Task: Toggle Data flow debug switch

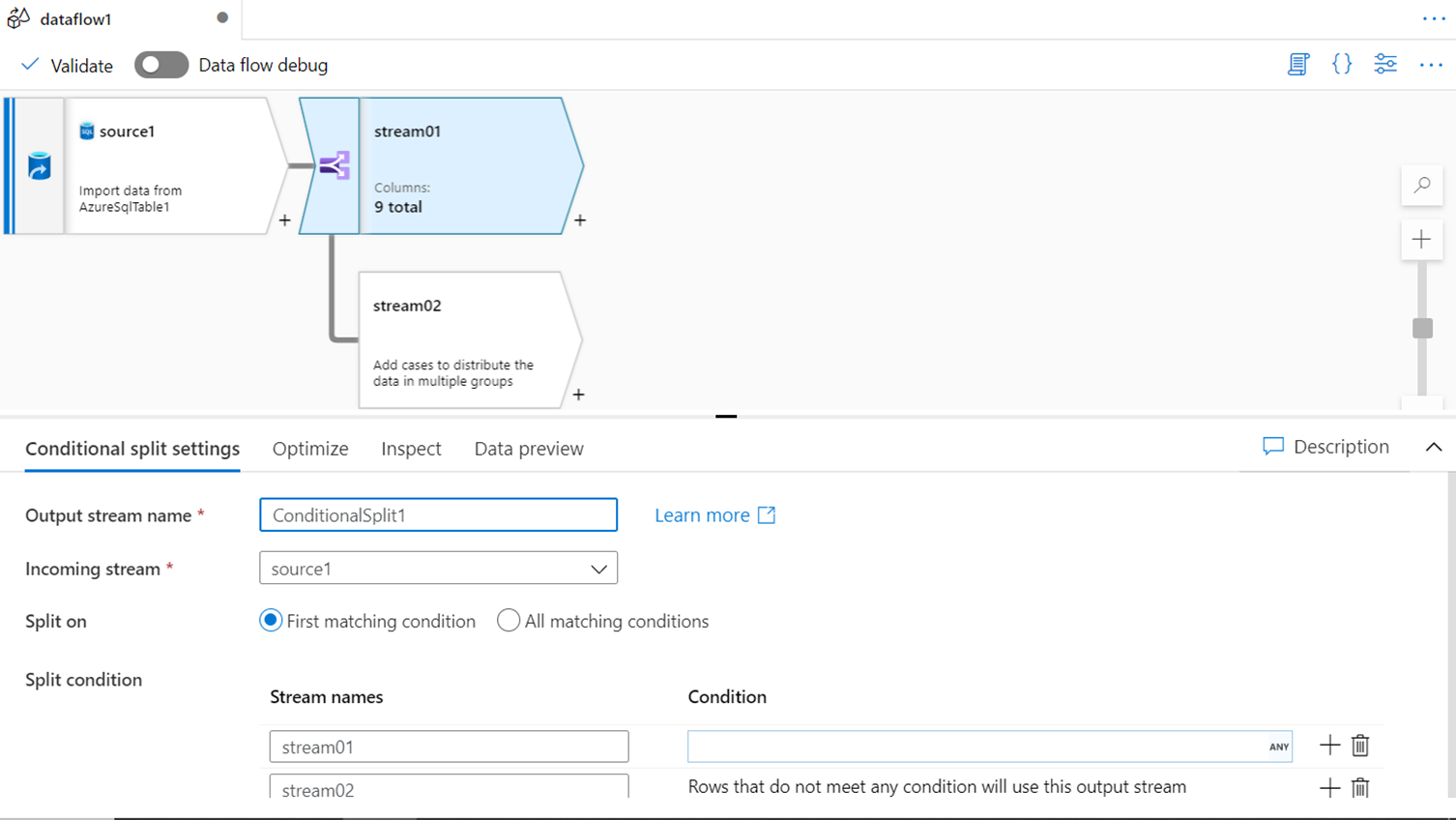Action: [x=160, y=65]
